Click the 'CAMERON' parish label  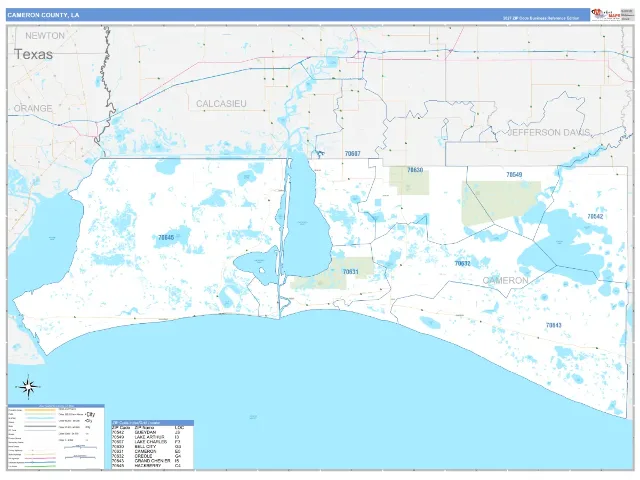pos(505,280)
